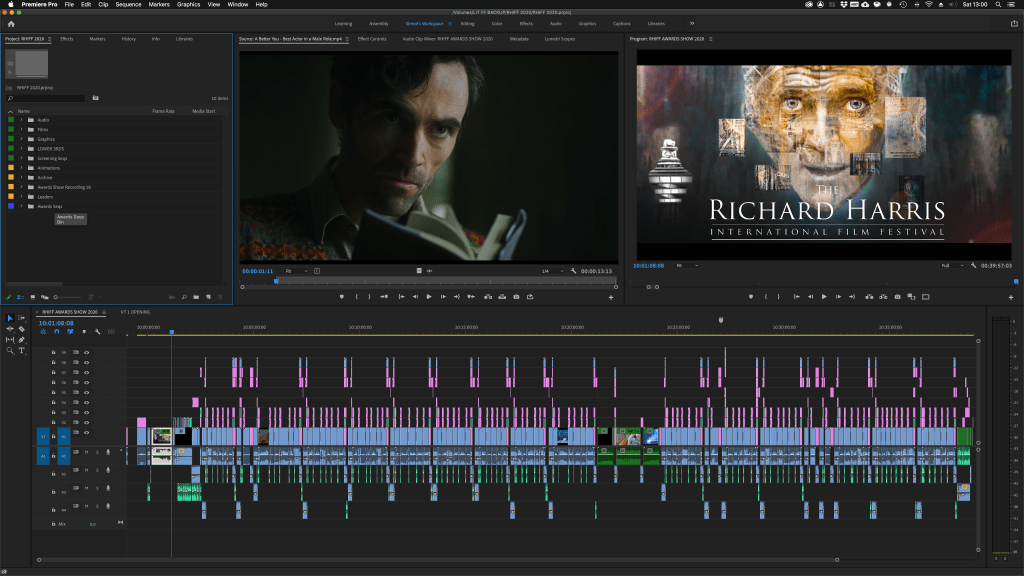The width and height of the screenshot is (1024, 576).
Task: Switch to the Color workspace
Action: click(496, 23)
